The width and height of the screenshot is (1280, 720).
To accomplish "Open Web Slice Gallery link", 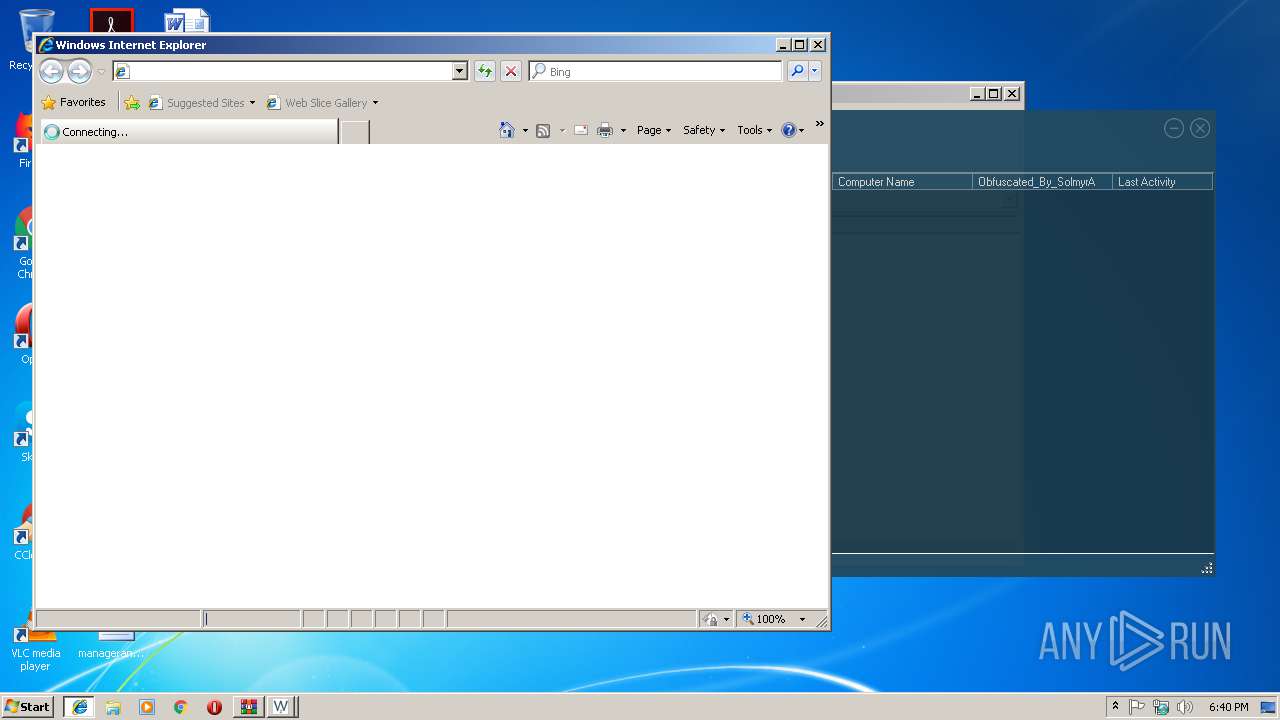I will pyautogui.click(x=317, y=102).
